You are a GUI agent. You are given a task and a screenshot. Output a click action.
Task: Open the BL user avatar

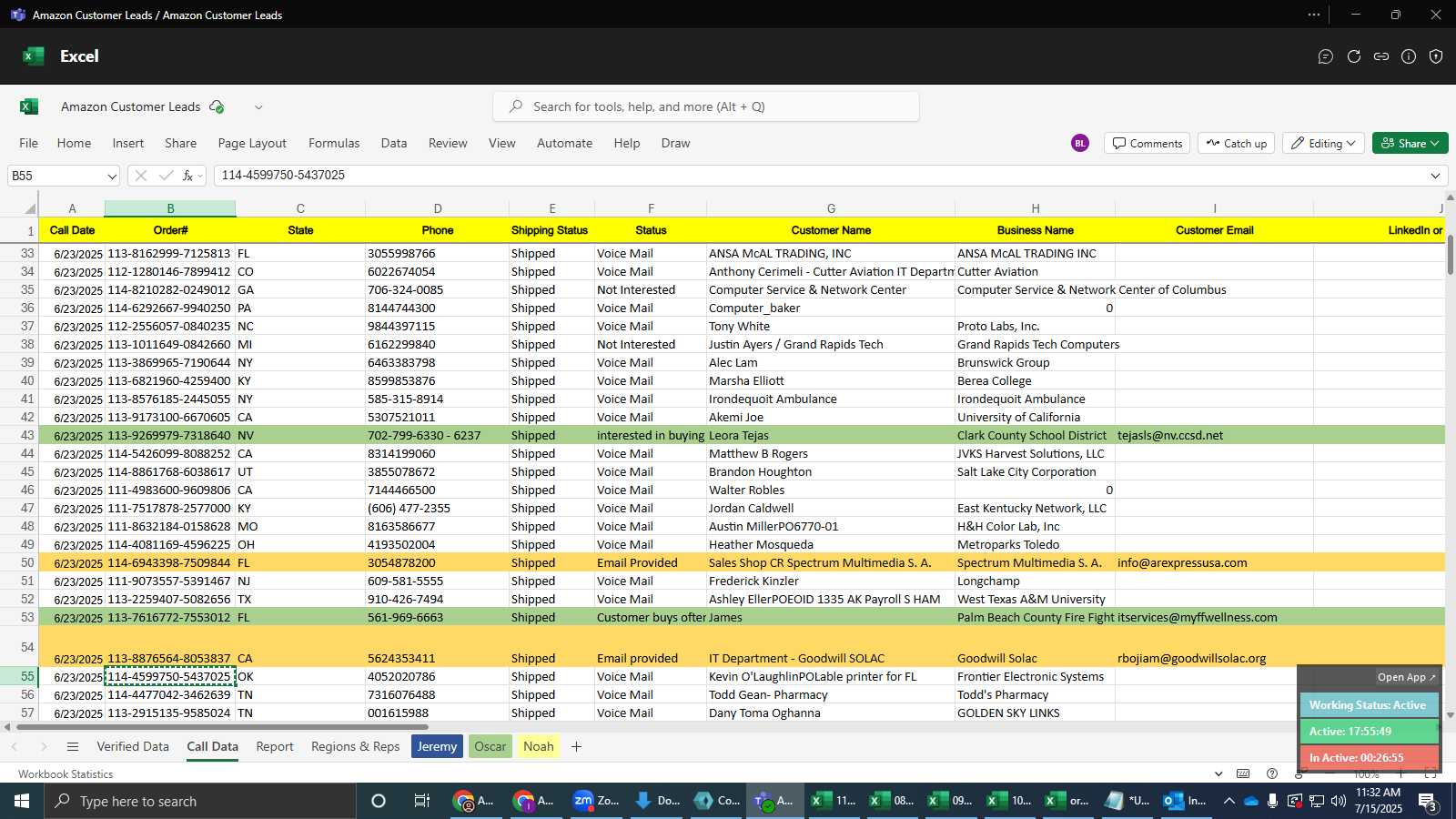[1080, 143]
